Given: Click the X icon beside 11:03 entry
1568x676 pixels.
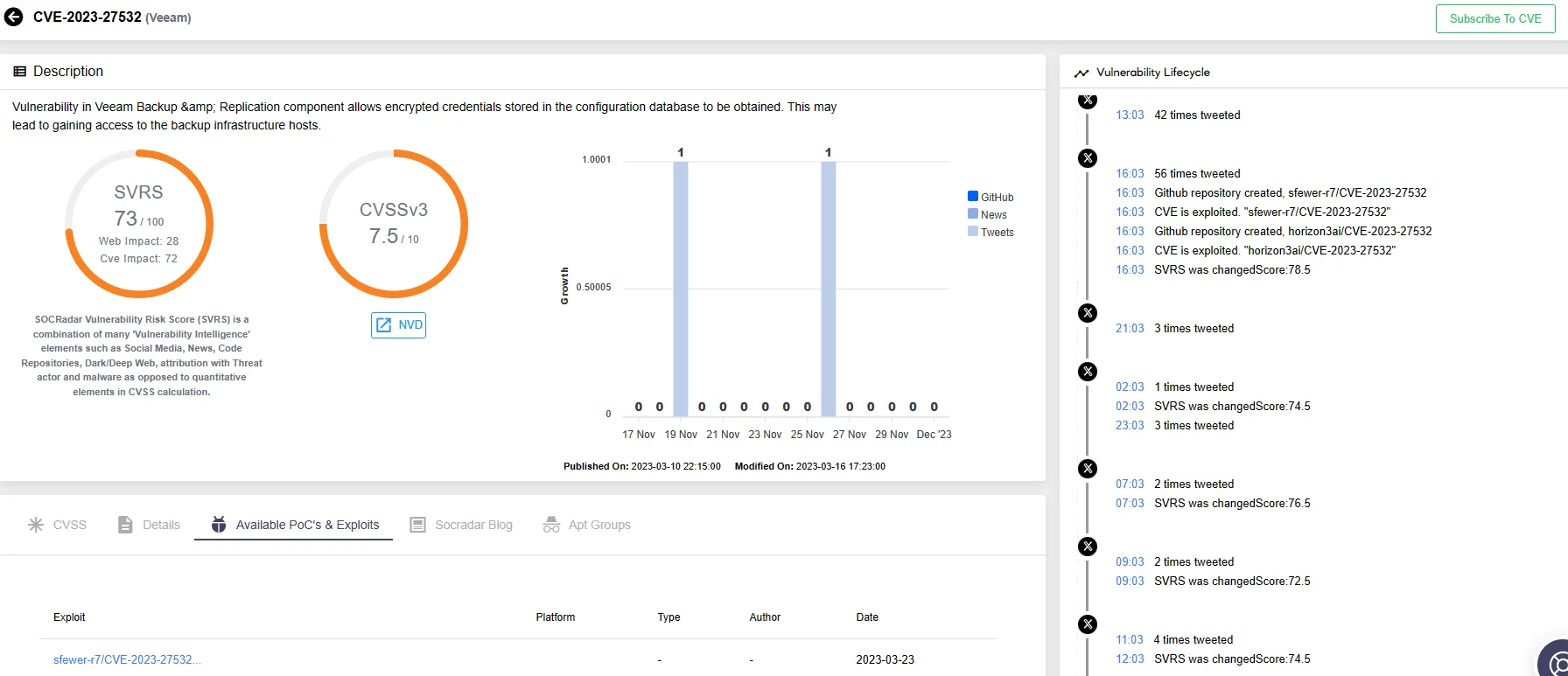Looking at the screenshot, I should pyautogui.click(x=1088, y=624).
